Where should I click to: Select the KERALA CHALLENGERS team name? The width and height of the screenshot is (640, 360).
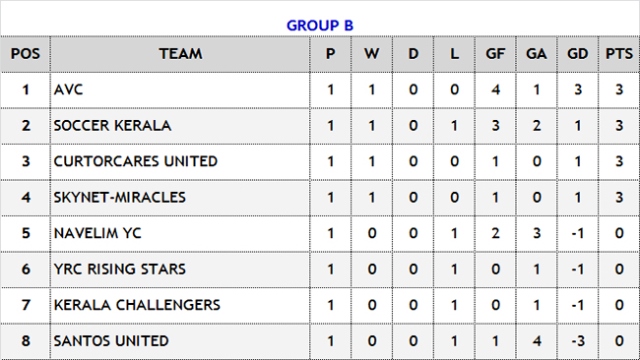[137, 305]
